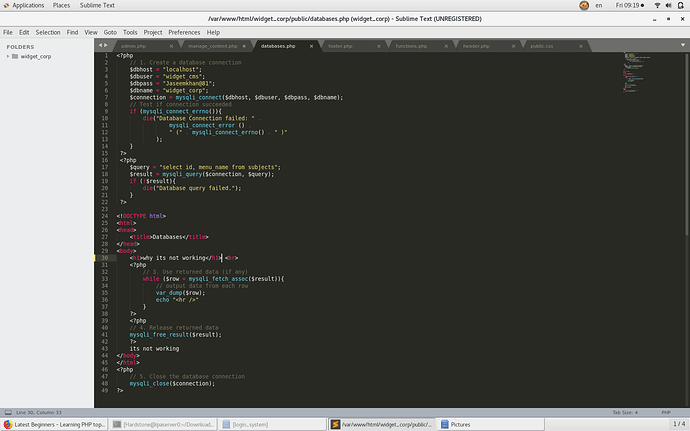Switch to the Hardstone terminal window
690x431 pixels.
click(163, 424)
